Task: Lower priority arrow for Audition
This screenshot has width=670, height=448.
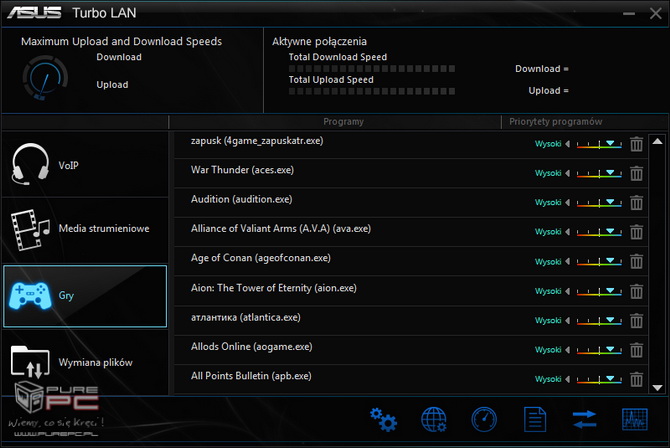Action: tap(567, 203)
